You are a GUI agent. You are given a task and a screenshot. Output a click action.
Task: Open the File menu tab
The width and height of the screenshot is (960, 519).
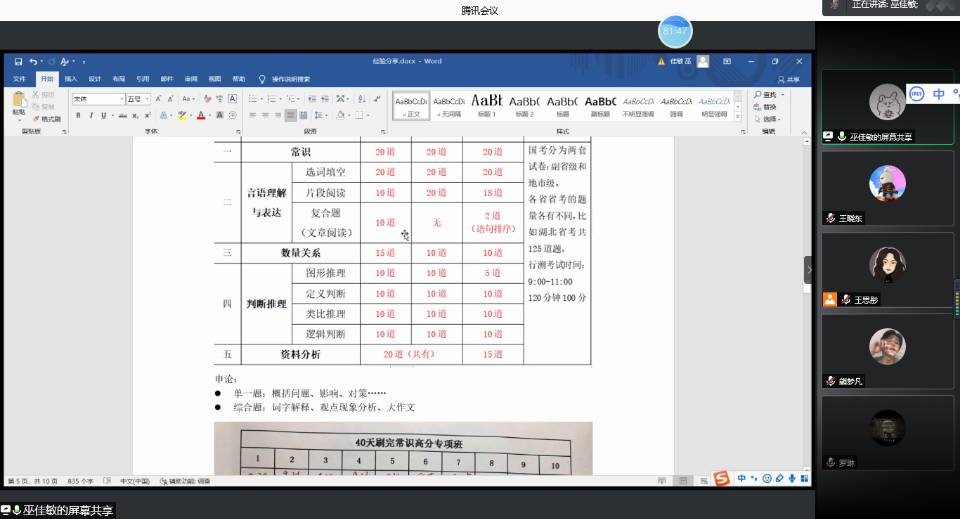[19, 79]
